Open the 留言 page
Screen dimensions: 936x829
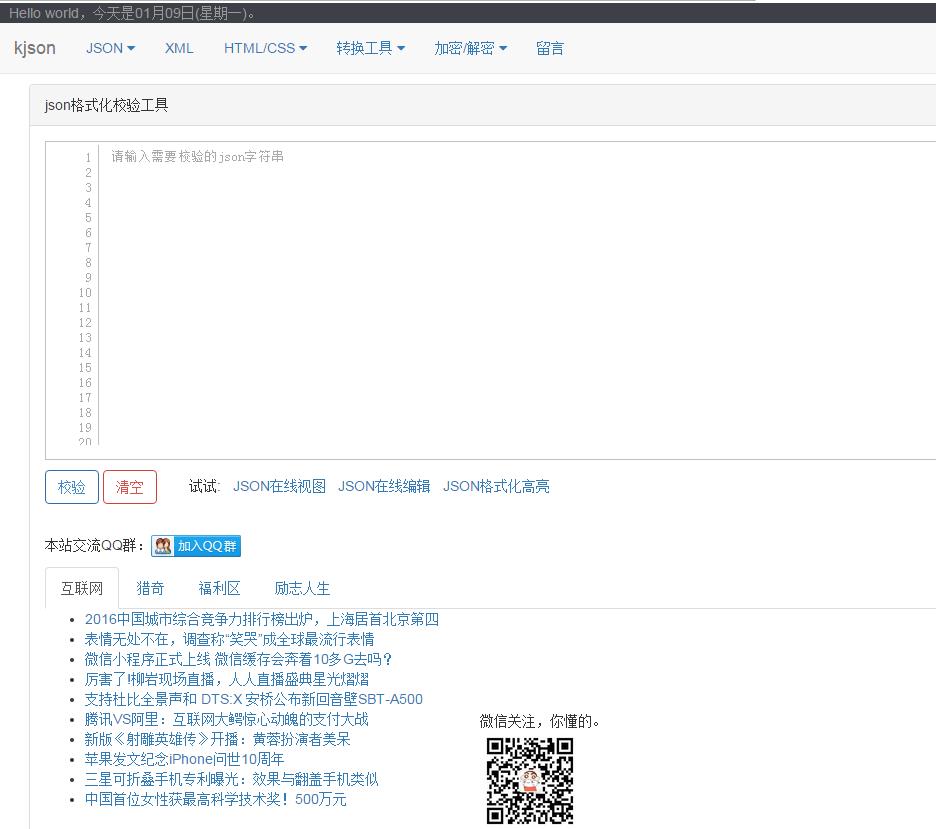point(550,48)
